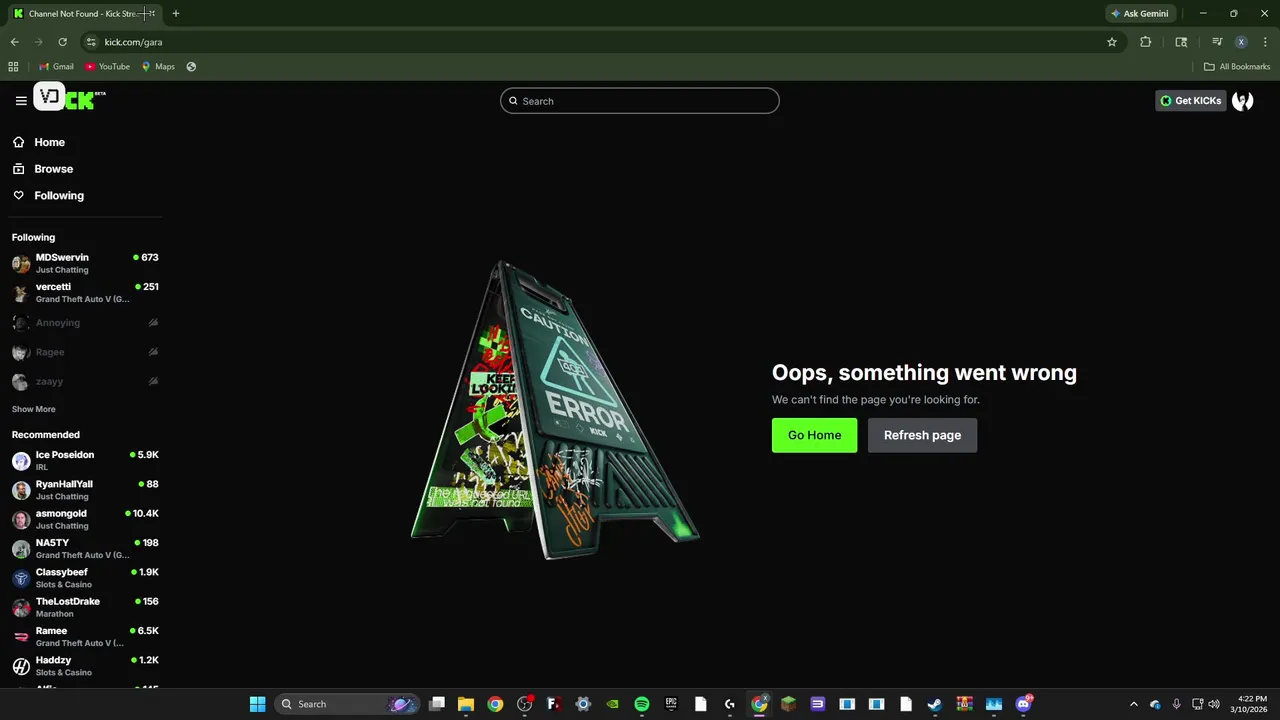Image resolution: width=1280 pixels, height=720 pixels.
Task: Open Chrome three-dot menu
Action: 1264,42
